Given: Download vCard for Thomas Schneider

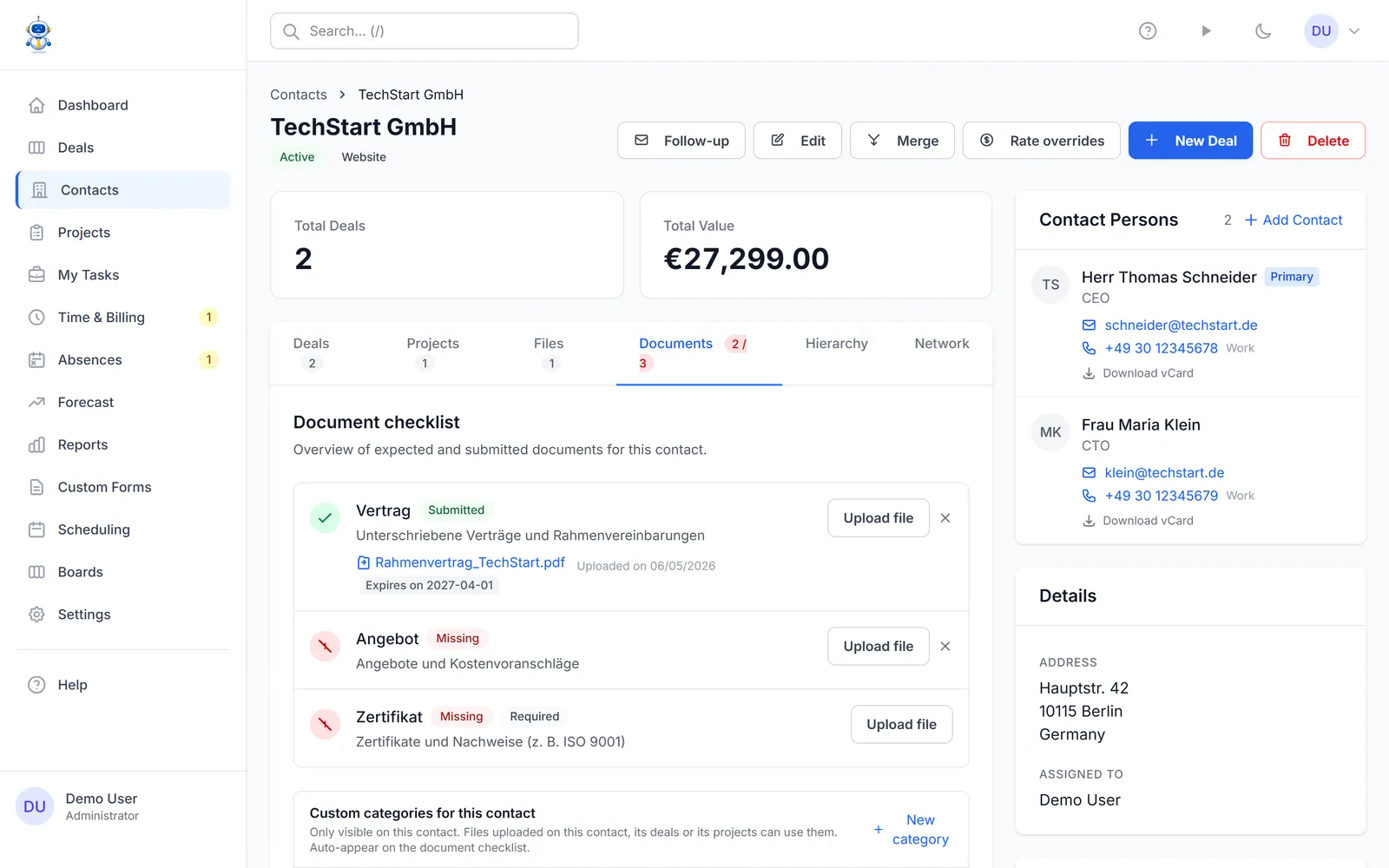Looking at the screenshot, I should tap(1138, 373).
